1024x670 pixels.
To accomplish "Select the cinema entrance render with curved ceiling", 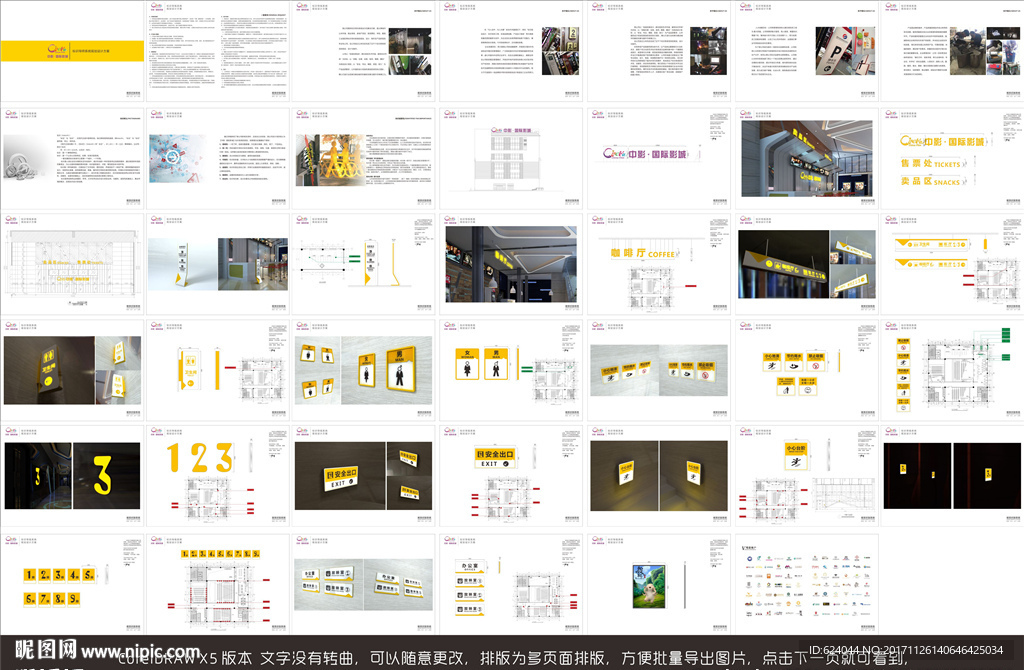I will point(806,158).
